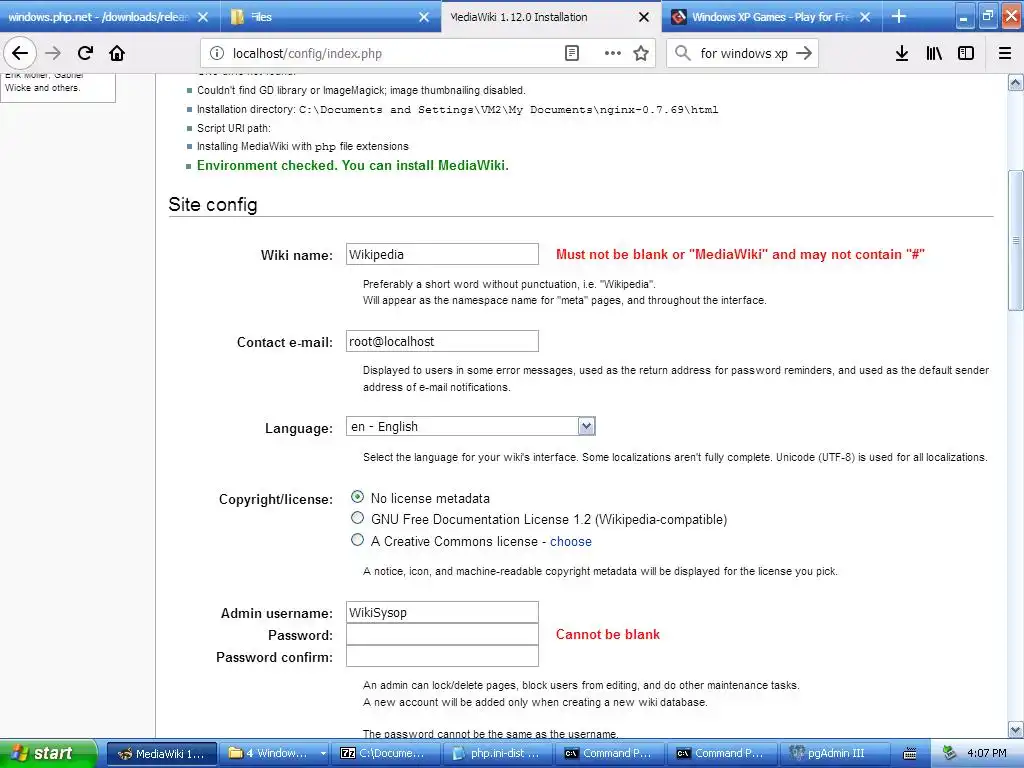Image resolution: width=1024 pixels, height=768 pixels.
Task: Select GNU Free Documentation License 1.2 option
Action: tap(357, 518)
